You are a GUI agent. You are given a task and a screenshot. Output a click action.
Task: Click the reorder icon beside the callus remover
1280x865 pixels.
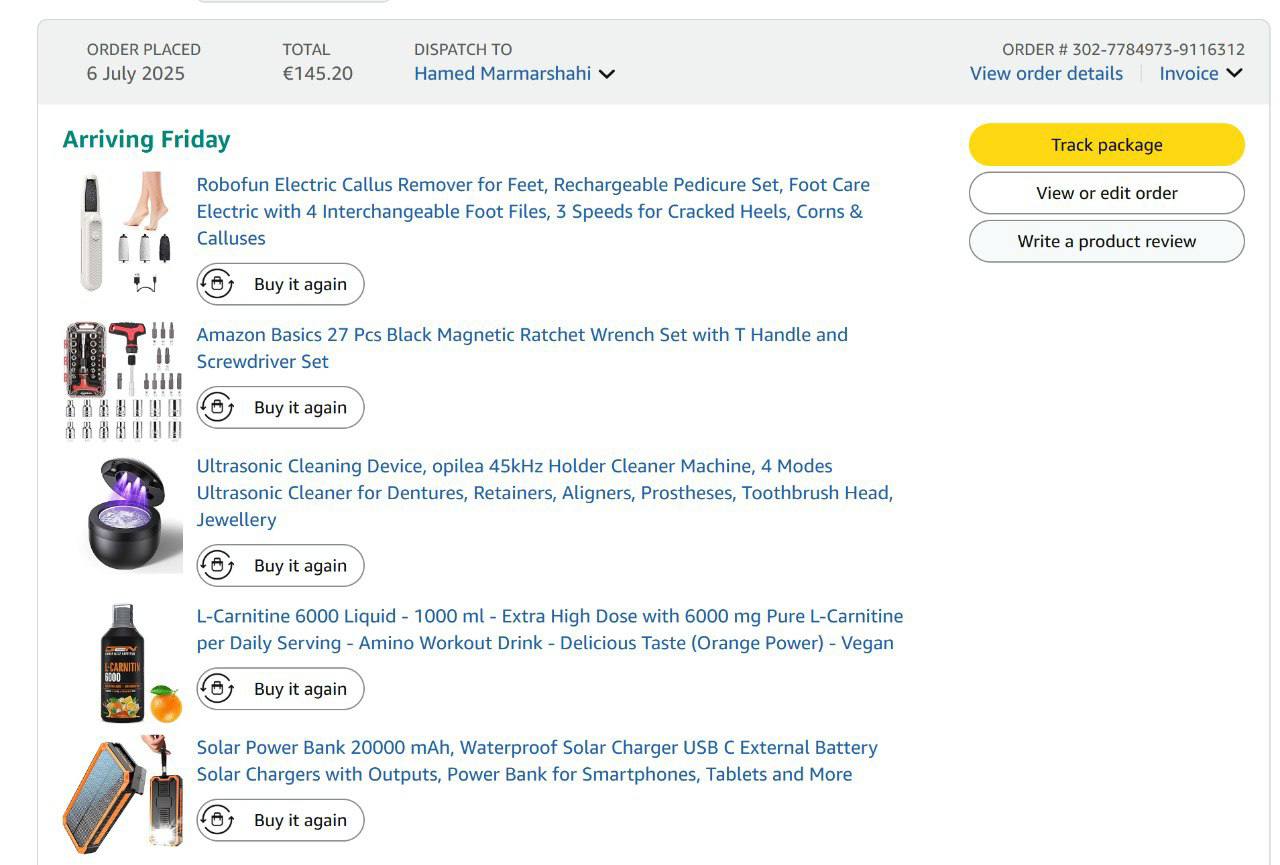tap(217, 284)
